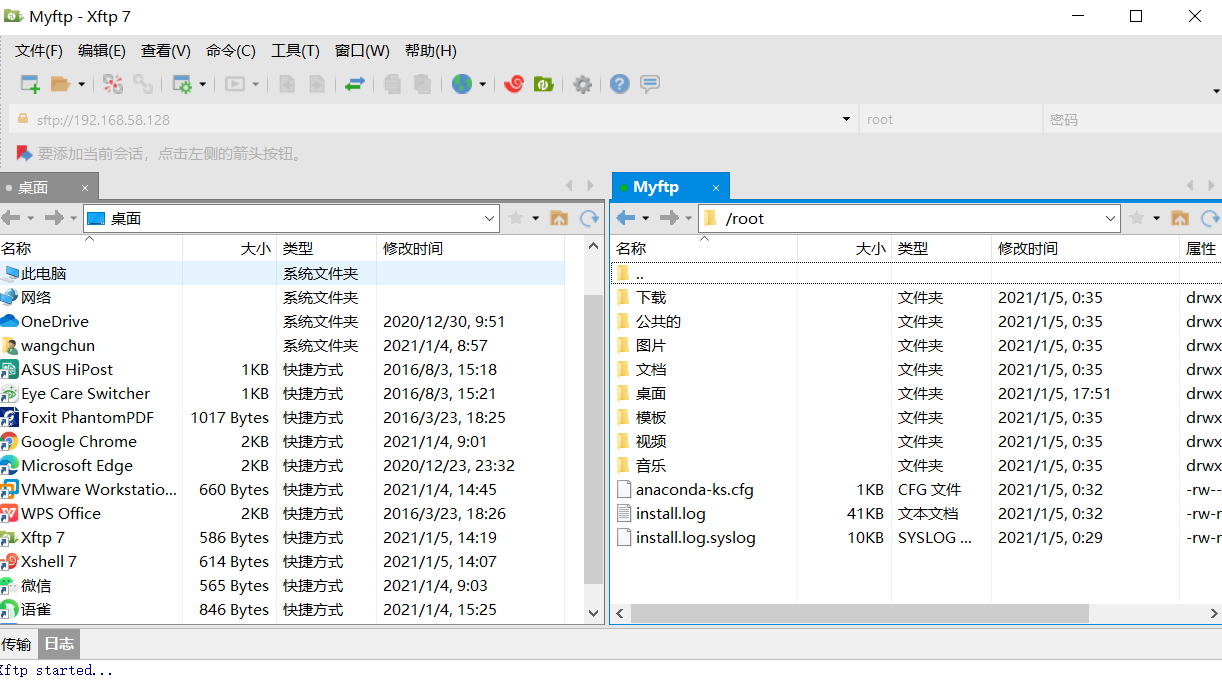Click the feedback speech bubble icon
Screen dimensions: 1222x690
(650, 85)
